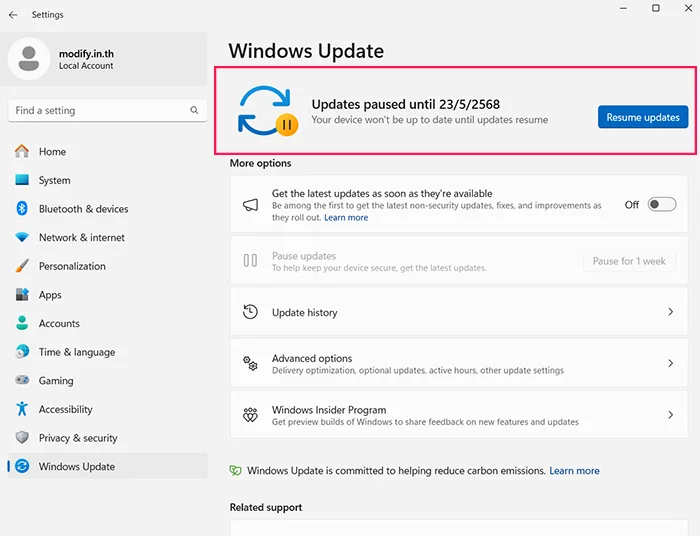
Task: Click the Home house icon
Action: click(22, 151)
